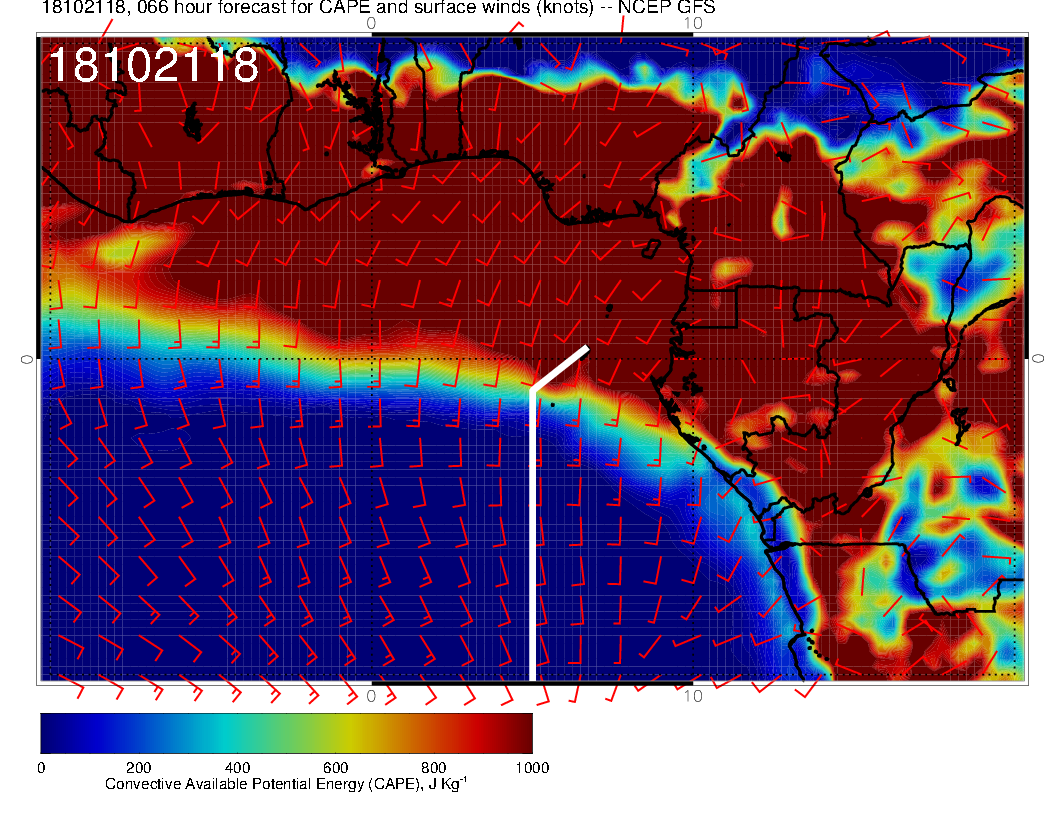Click the colorbar tick label 400
This screenshot has width=1056, height=816.
click(x=237, y=768)
